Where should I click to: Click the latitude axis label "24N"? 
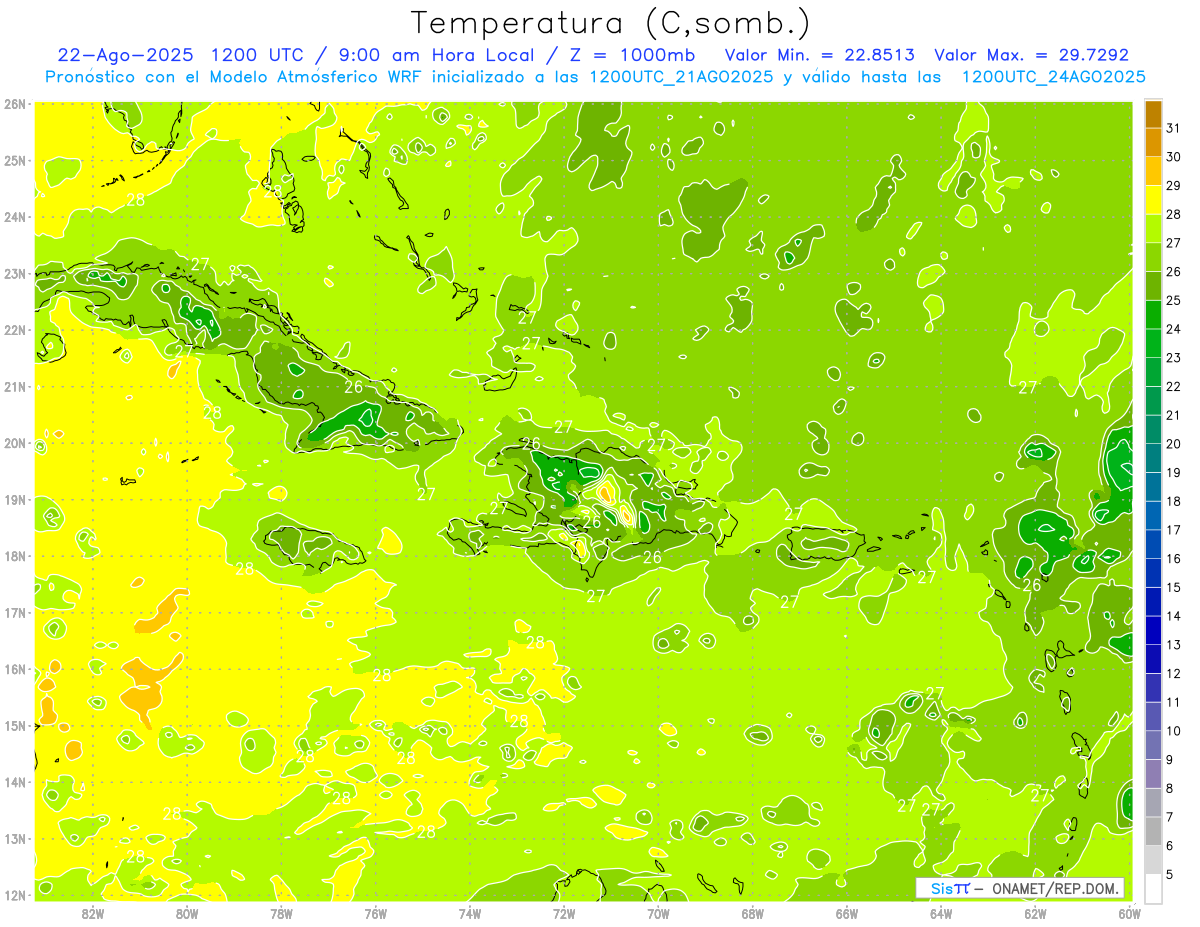coord(14,217)
